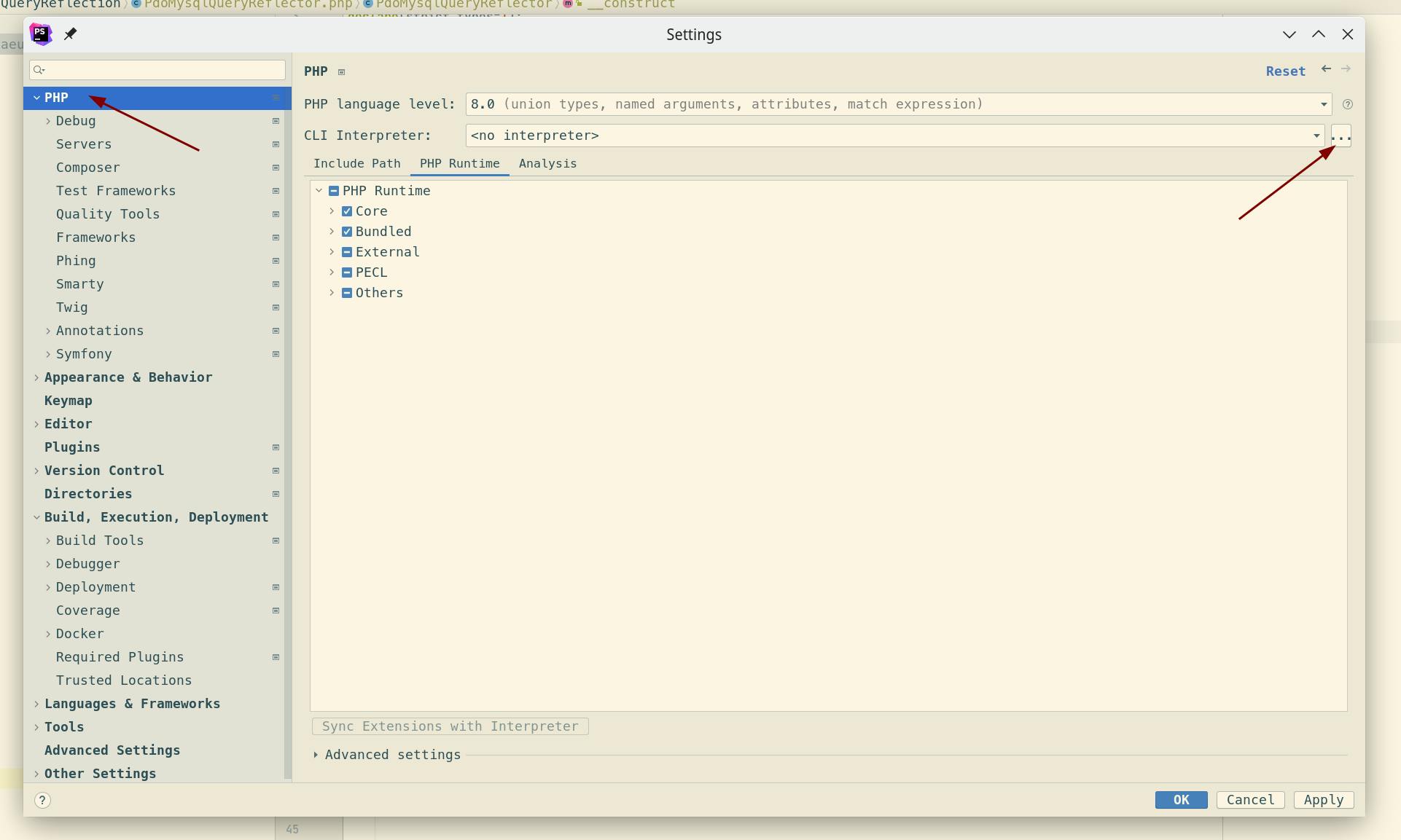Disable the External extension checkbox
The height and width of the screenshot is (840, 1401).
(347, 251)
